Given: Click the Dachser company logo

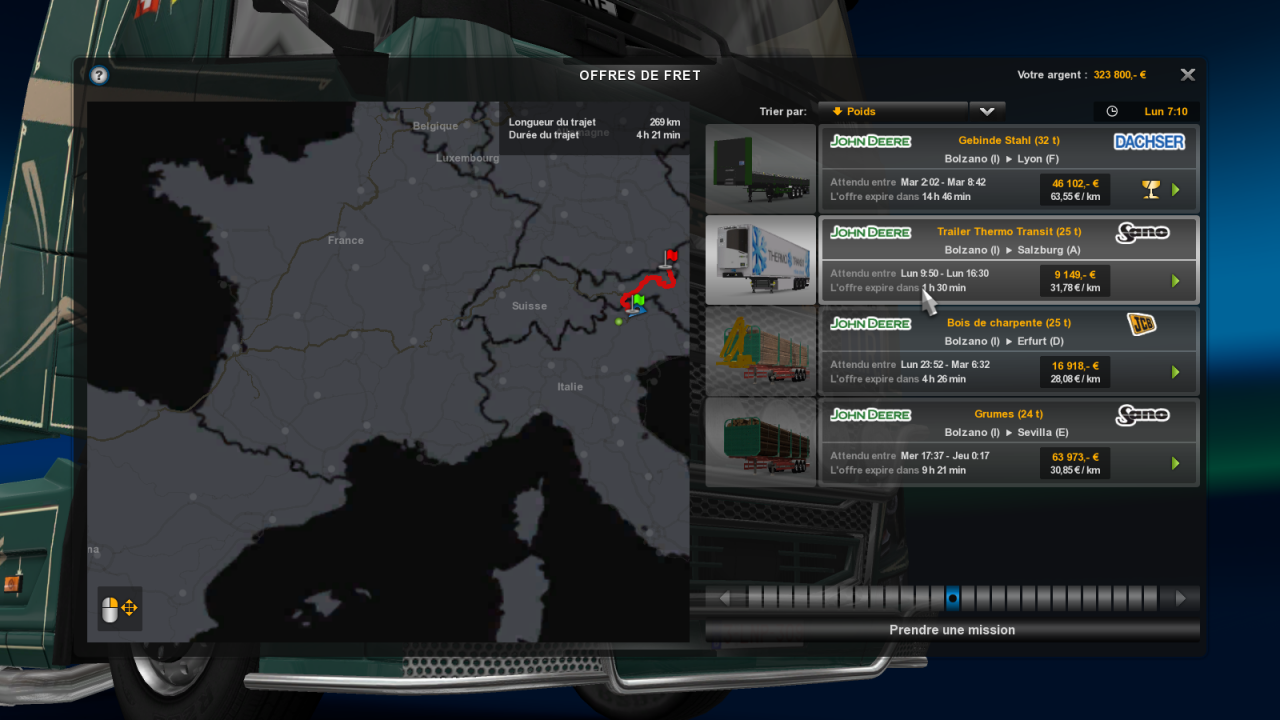Looking at the screenshot, I should (1149, 142).
